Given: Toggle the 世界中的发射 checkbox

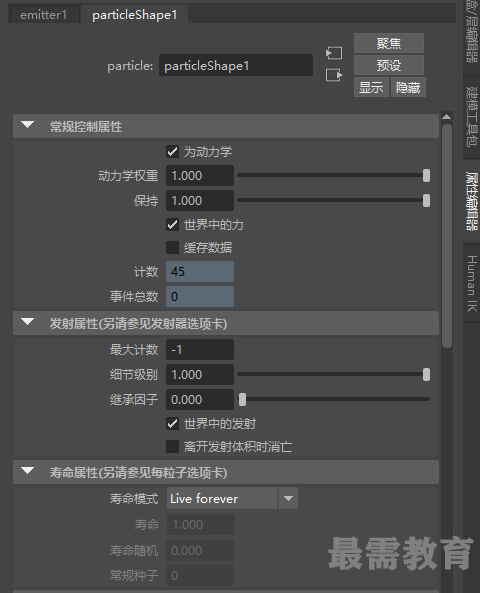Looking at the screenshot, I should coord(172,424).
